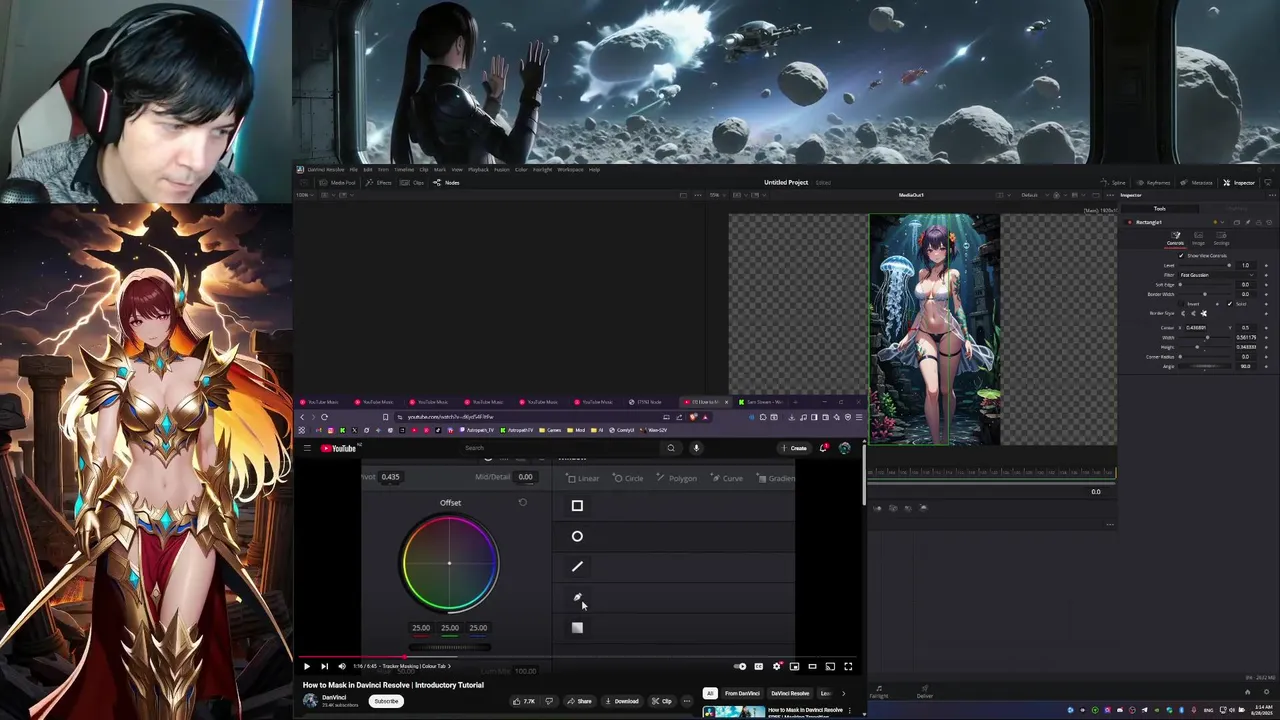
Task: Open the left viewer 100% zoom dropdown
Action: click(x=305, y=194)
